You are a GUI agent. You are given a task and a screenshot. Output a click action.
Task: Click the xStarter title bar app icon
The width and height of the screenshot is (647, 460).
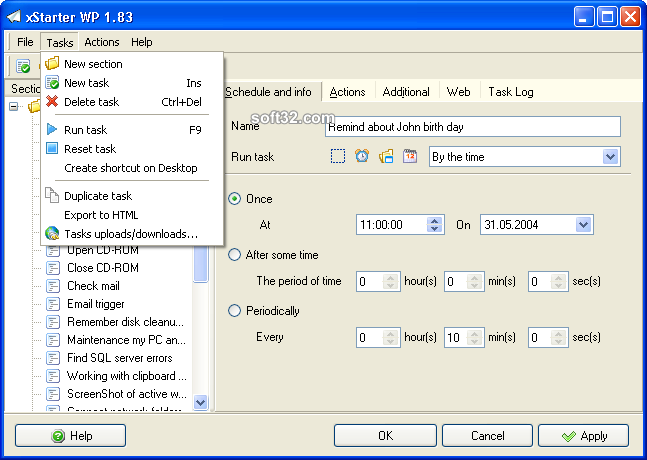(14, 17)
